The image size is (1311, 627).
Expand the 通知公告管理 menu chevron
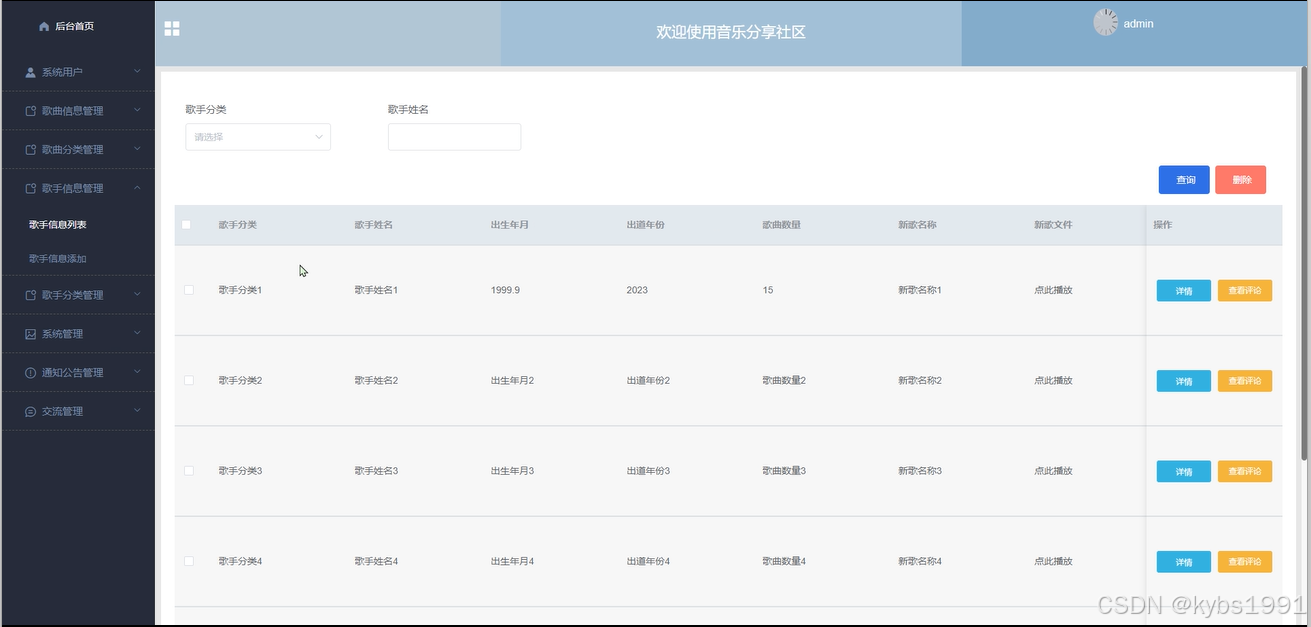pyautogui.click(x=137, y=373)
